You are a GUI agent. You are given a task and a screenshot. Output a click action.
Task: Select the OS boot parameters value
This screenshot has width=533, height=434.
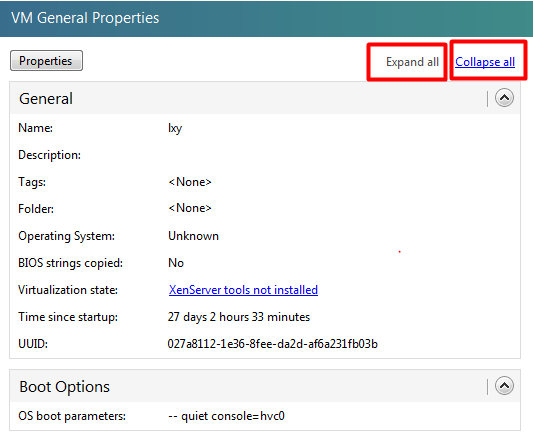click(226, 416)
